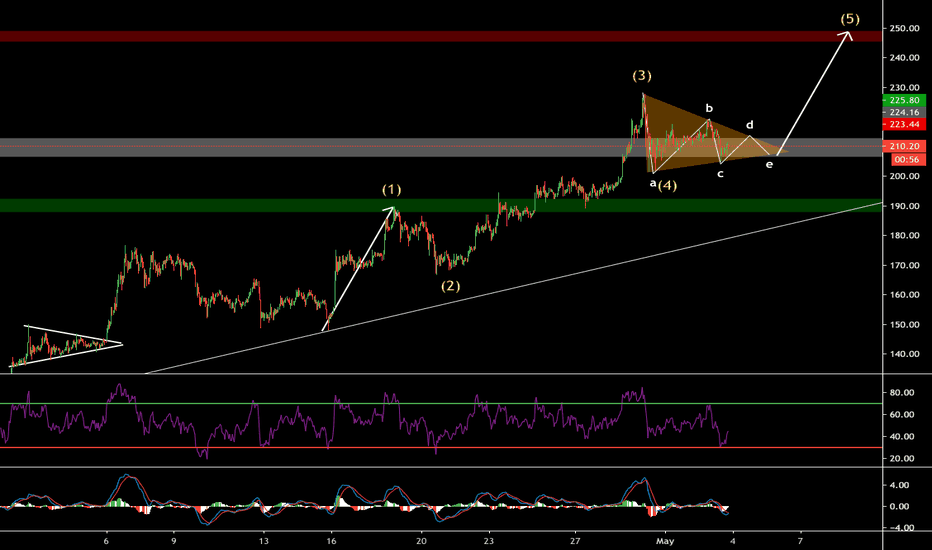Select the wave (2) label
The image size is (932, 550).
tap(451, 286)
